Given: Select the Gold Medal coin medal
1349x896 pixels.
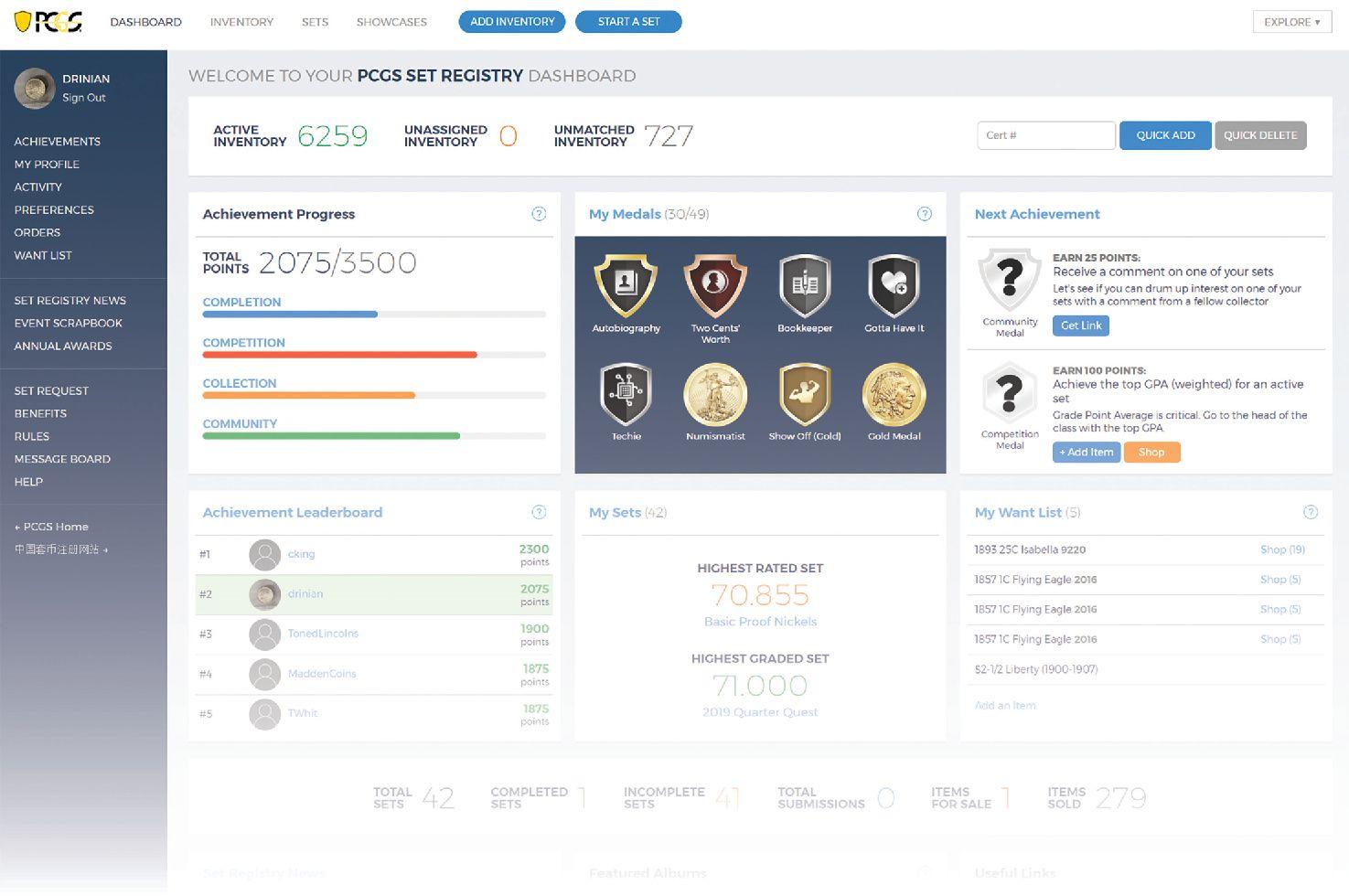Looking at the screenshot, I should tap(894, 395).
